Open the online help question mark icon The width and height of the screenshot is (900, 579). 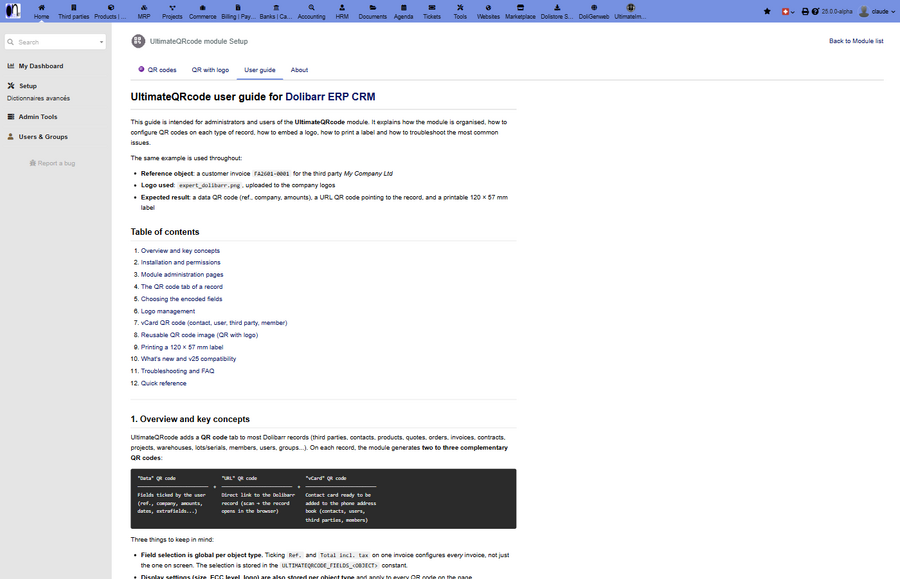pyautogui.click(x=814, y=11)
